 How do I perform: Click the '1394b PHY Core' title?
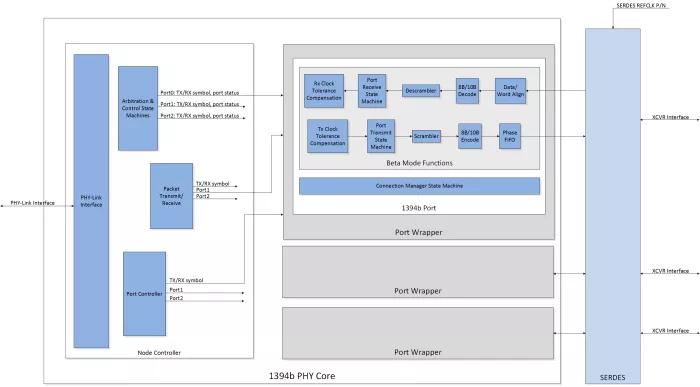[302, 376]
